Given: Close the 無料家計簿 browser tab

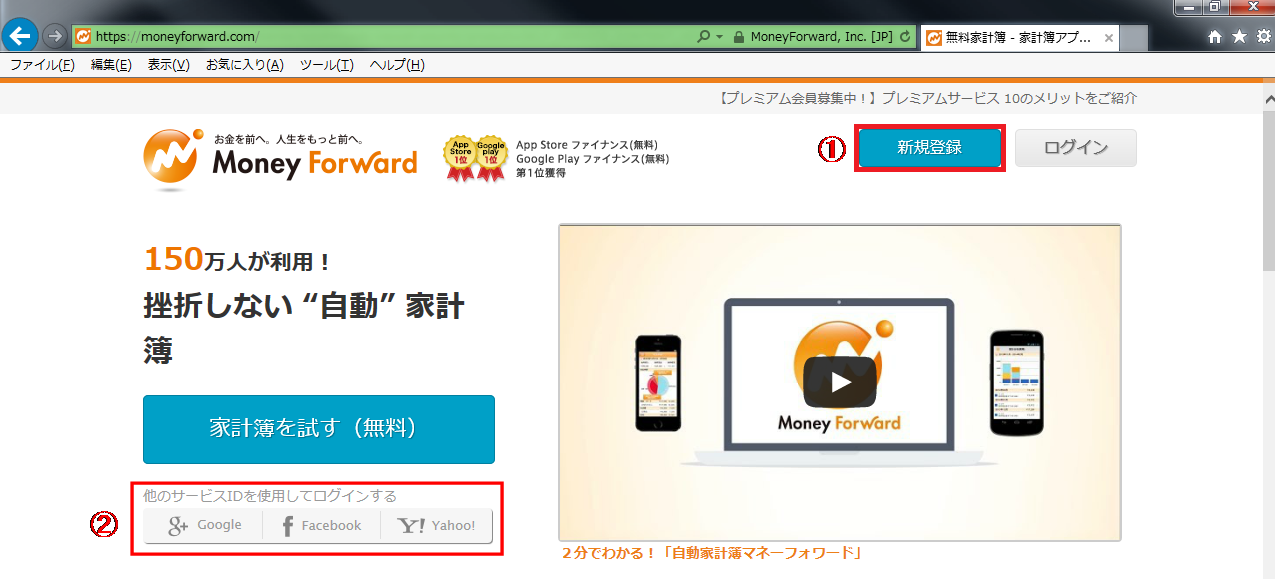Looking at the screenshot, I should point(1108,38).
